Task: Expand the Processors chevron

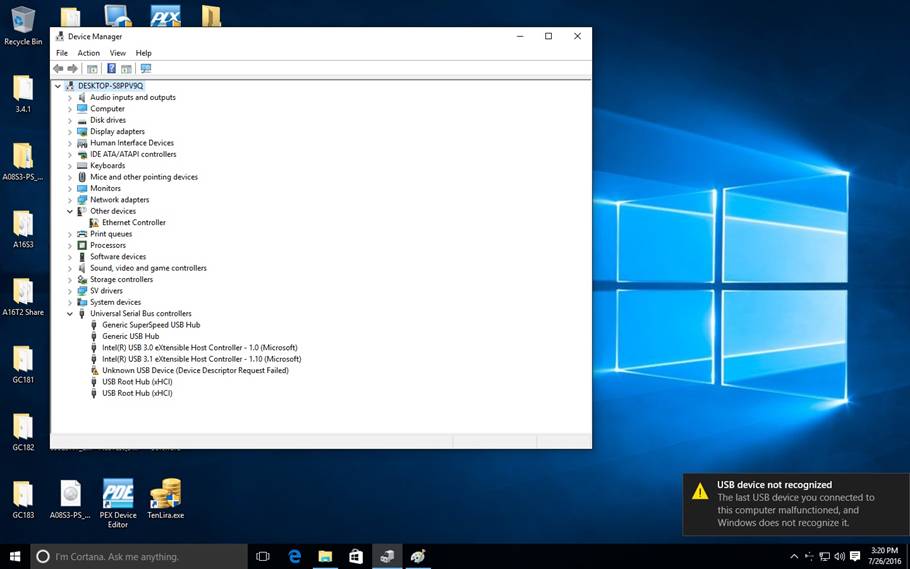Action: point(70,246)
